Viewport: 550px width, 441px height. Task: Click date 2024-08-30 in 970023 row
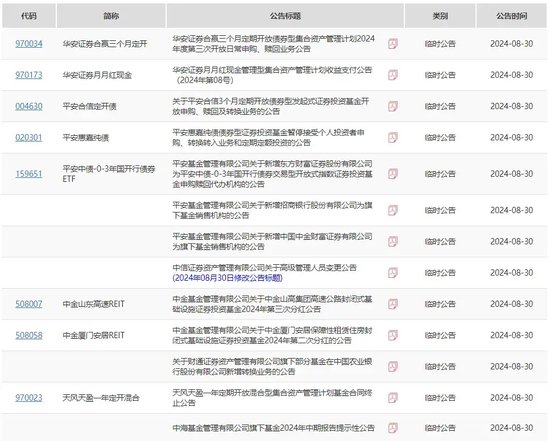[511, 398]
